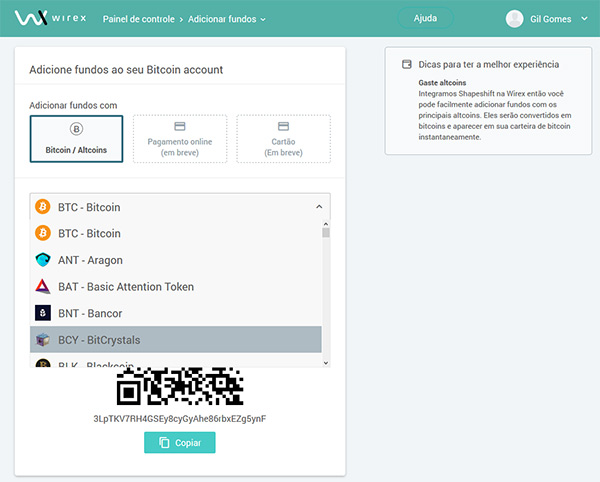The image size is (600, 482).
Task: Click the Ajuda button
Action: [x=425, y=18]
